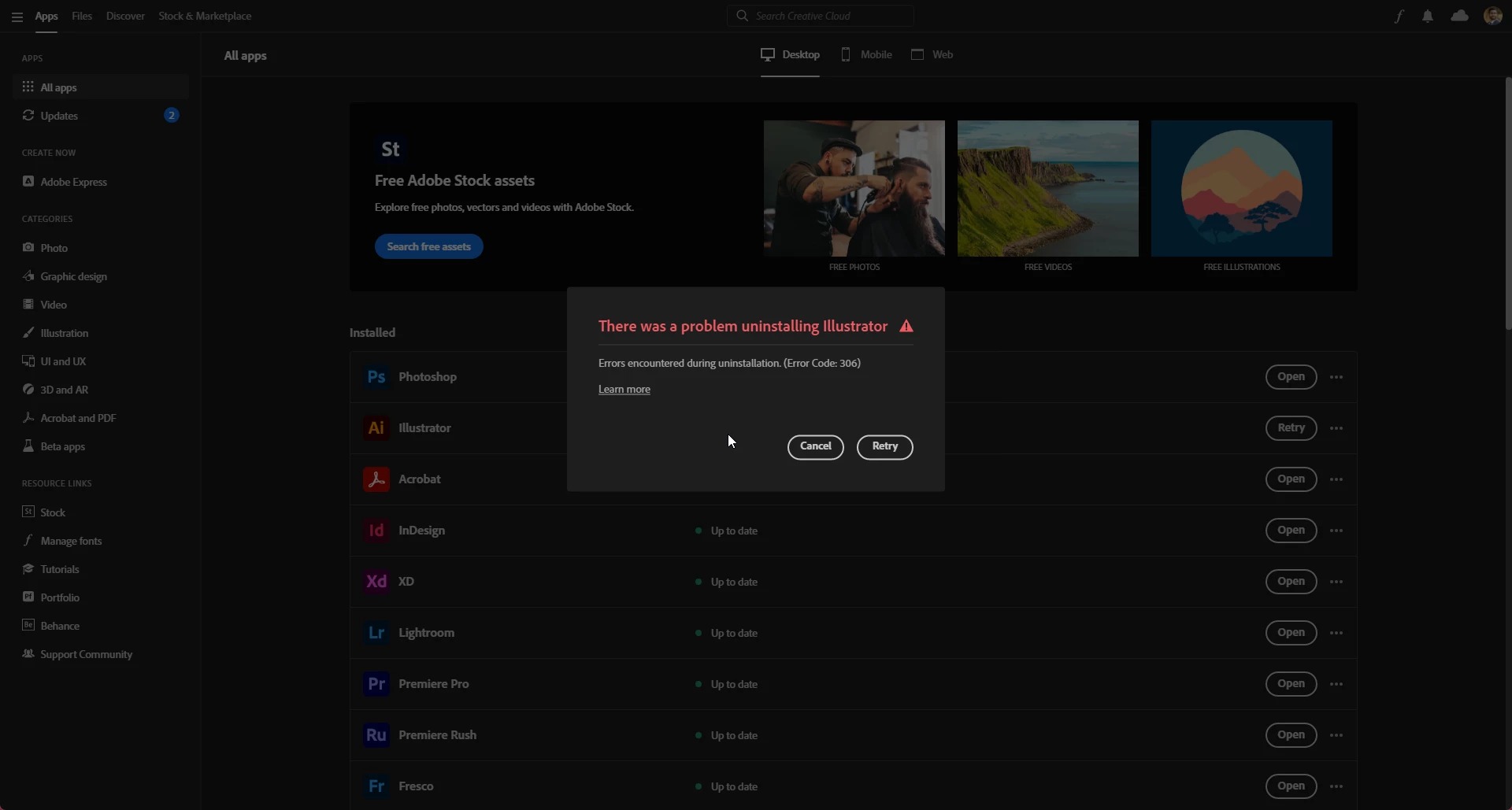This screenshot has height=810, width=1512.
Task: Click the Premiere Rush app icon
Action: tap(376, 735)
